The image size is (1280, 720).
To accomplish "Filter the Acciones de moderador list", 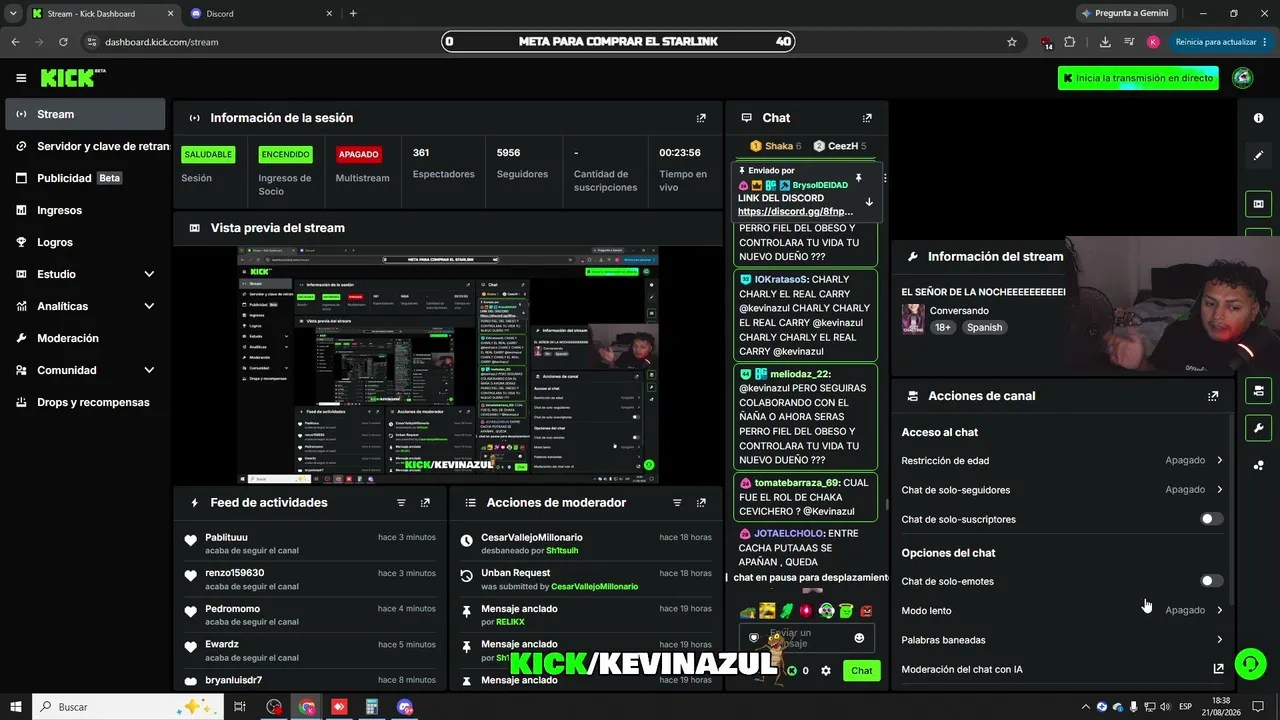I will click(677, 503).
